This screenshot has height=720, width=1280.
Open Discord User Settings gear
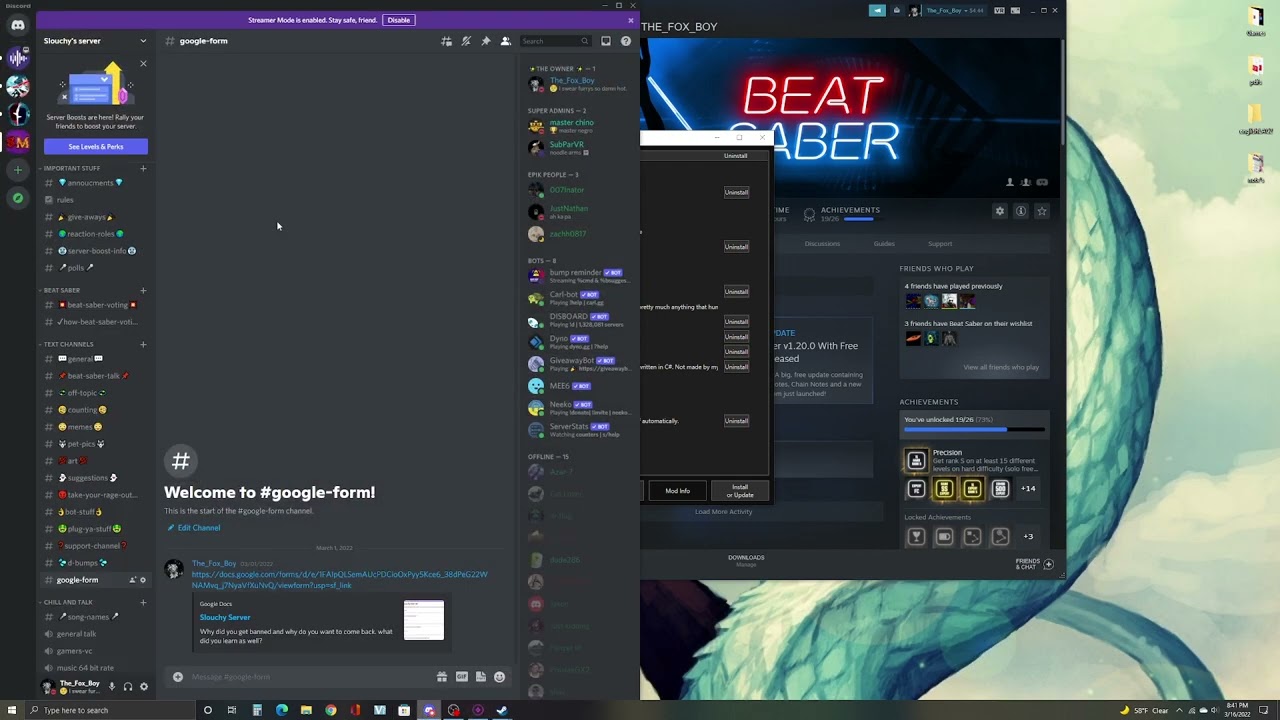coord(144,687)
